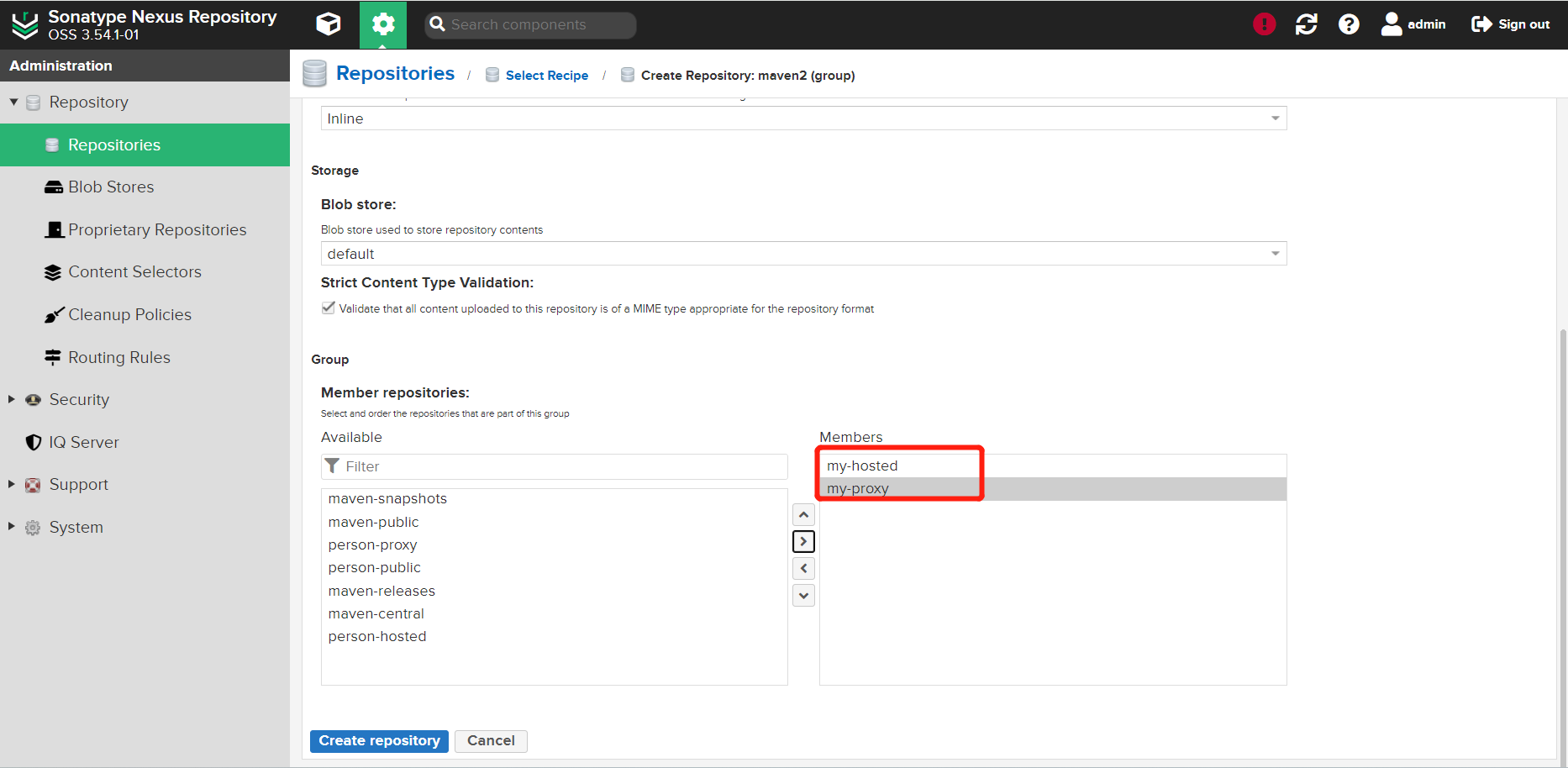Viewport: 1568px width, 768px height.
Task: Focus the Search components field
Action: tap(530, 24)
